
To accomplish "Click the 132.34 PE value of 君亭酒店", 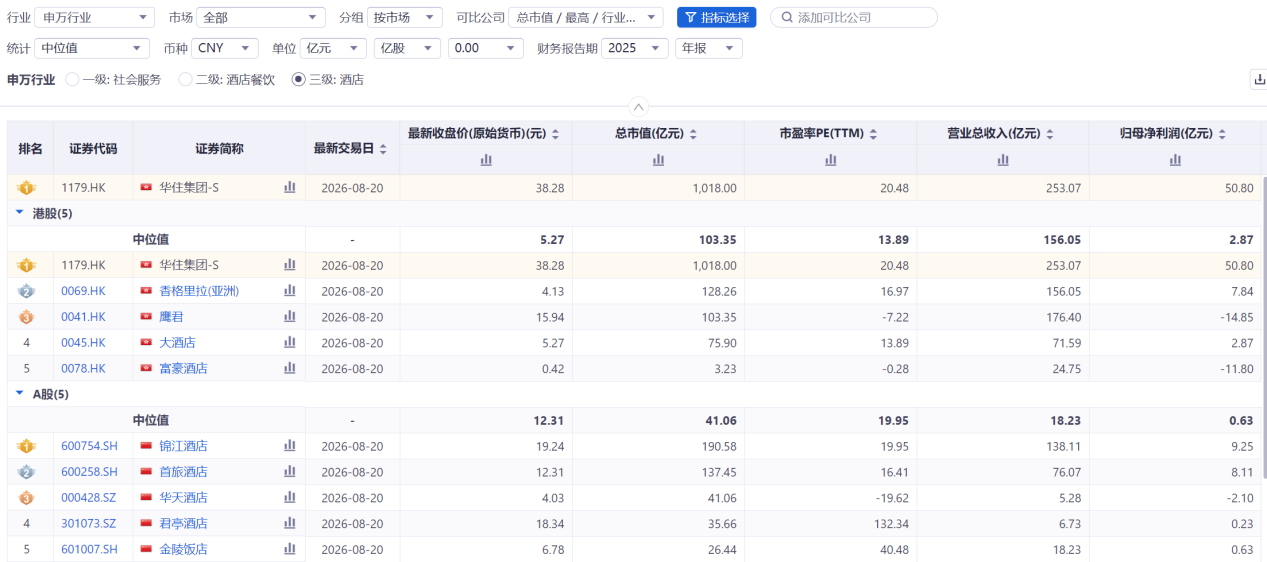I will click(x=891, y=523).
